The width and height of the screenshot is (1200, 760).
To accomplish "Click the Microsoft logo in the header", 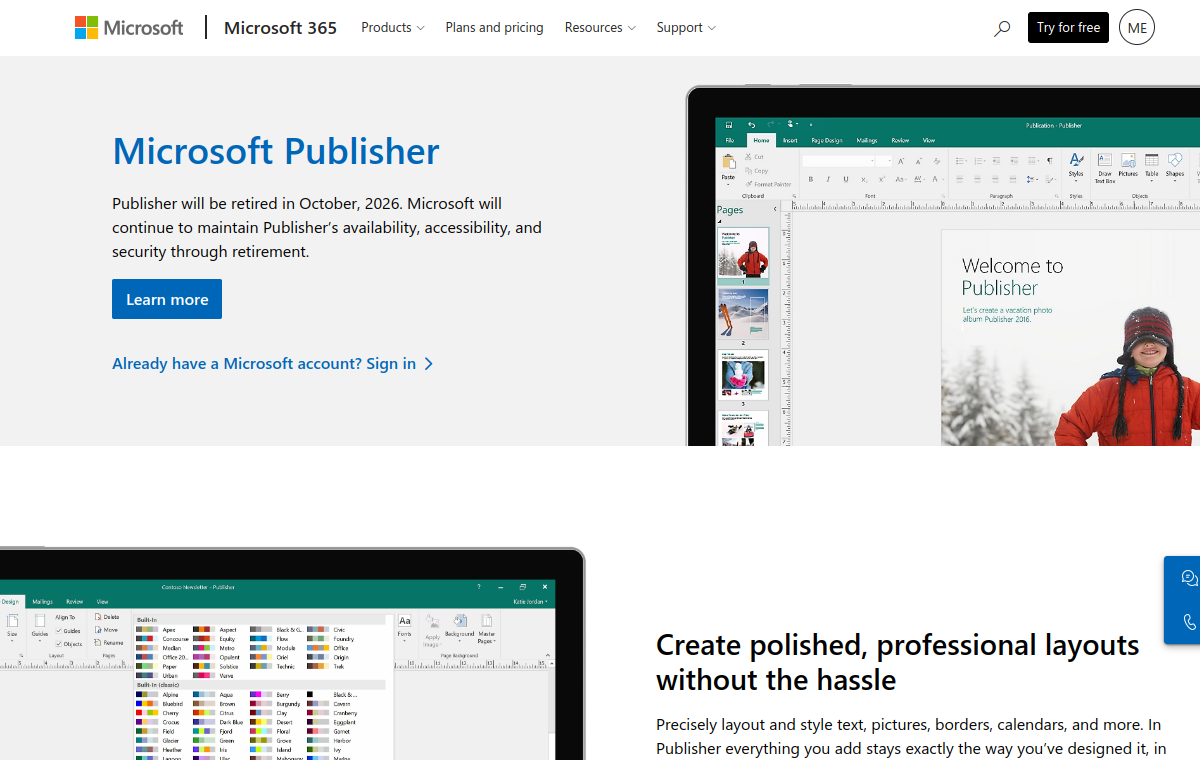I will [129, 27].
